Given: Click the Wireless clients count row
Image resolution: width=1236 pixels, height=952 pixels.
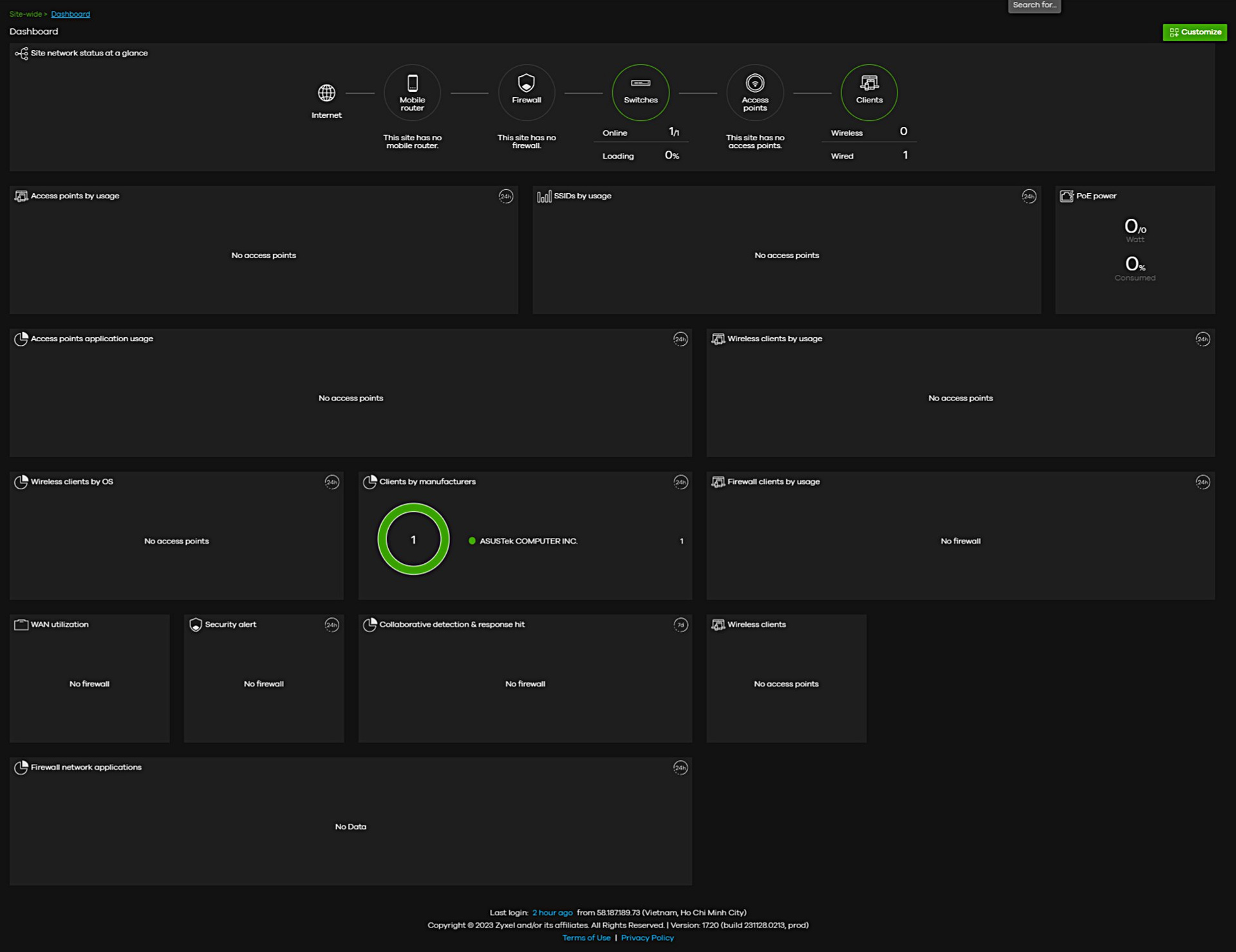Looking at the screenshot, I should pyautogui.click(x=869, y=132).
